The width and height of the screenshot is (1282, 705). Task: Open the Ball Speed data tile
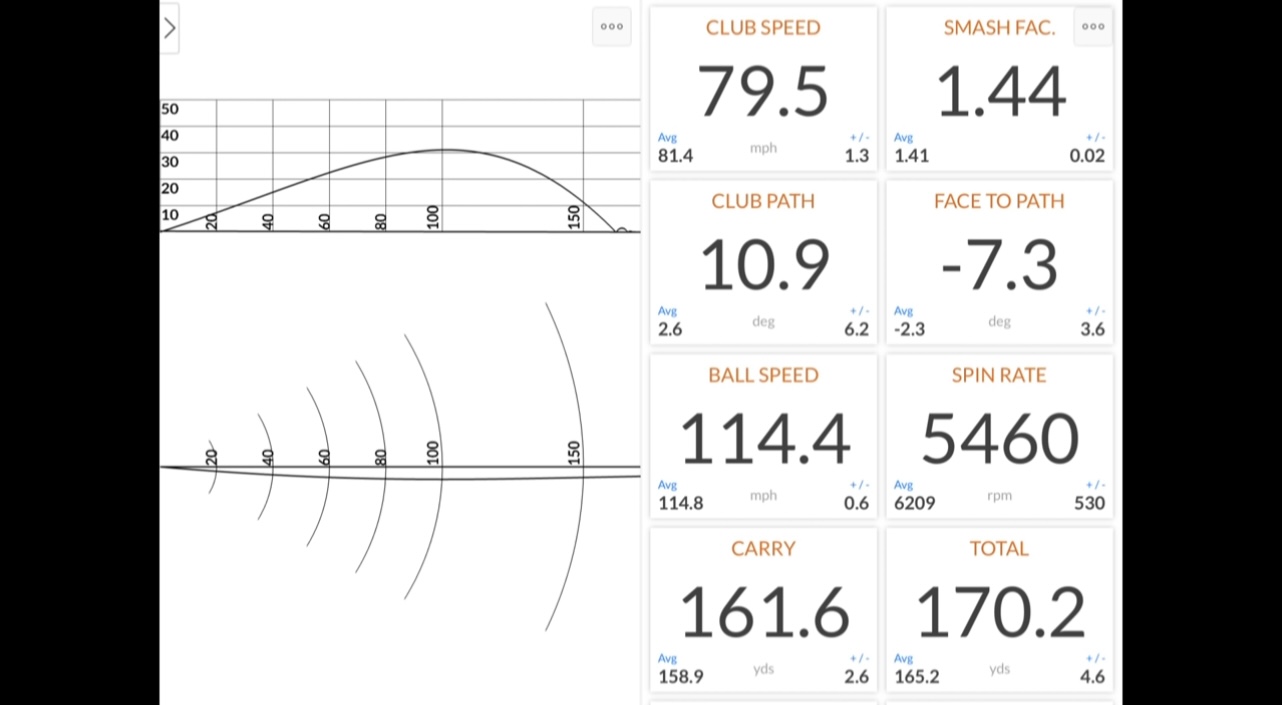(x=763, y=437)
